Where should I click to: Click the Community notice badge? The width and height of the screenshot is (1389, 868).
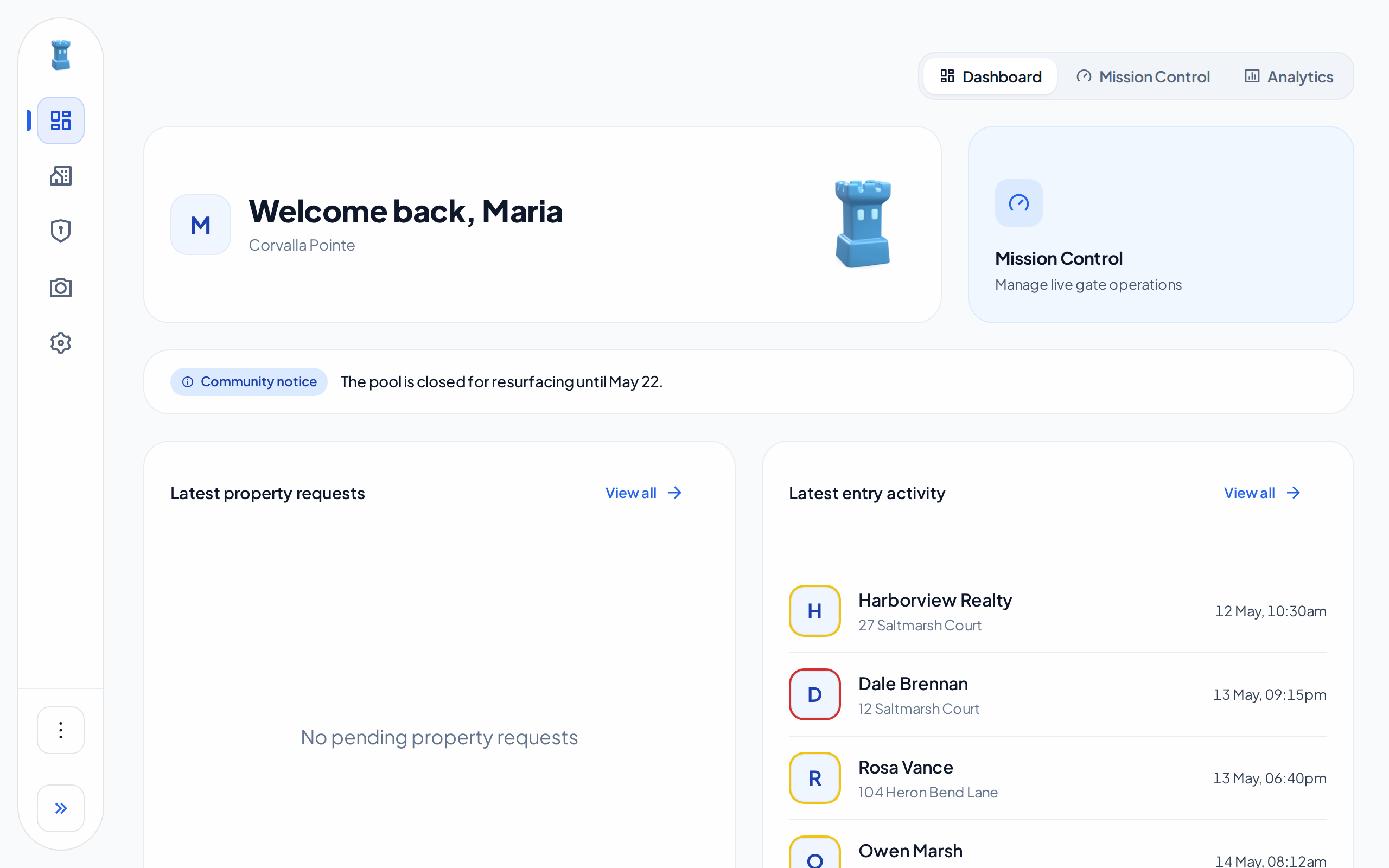click(x=249, y=382)
